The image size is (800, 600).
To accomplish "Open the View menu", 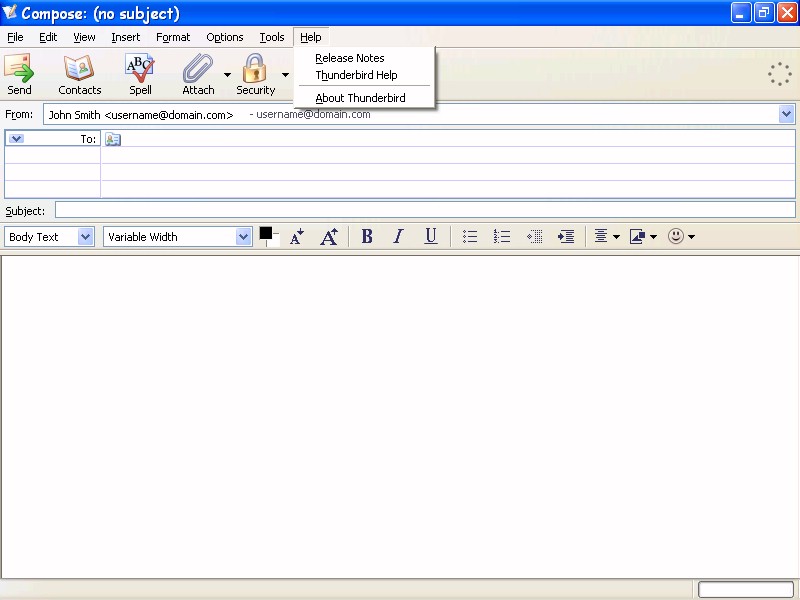I will click(x=84, y=37).
